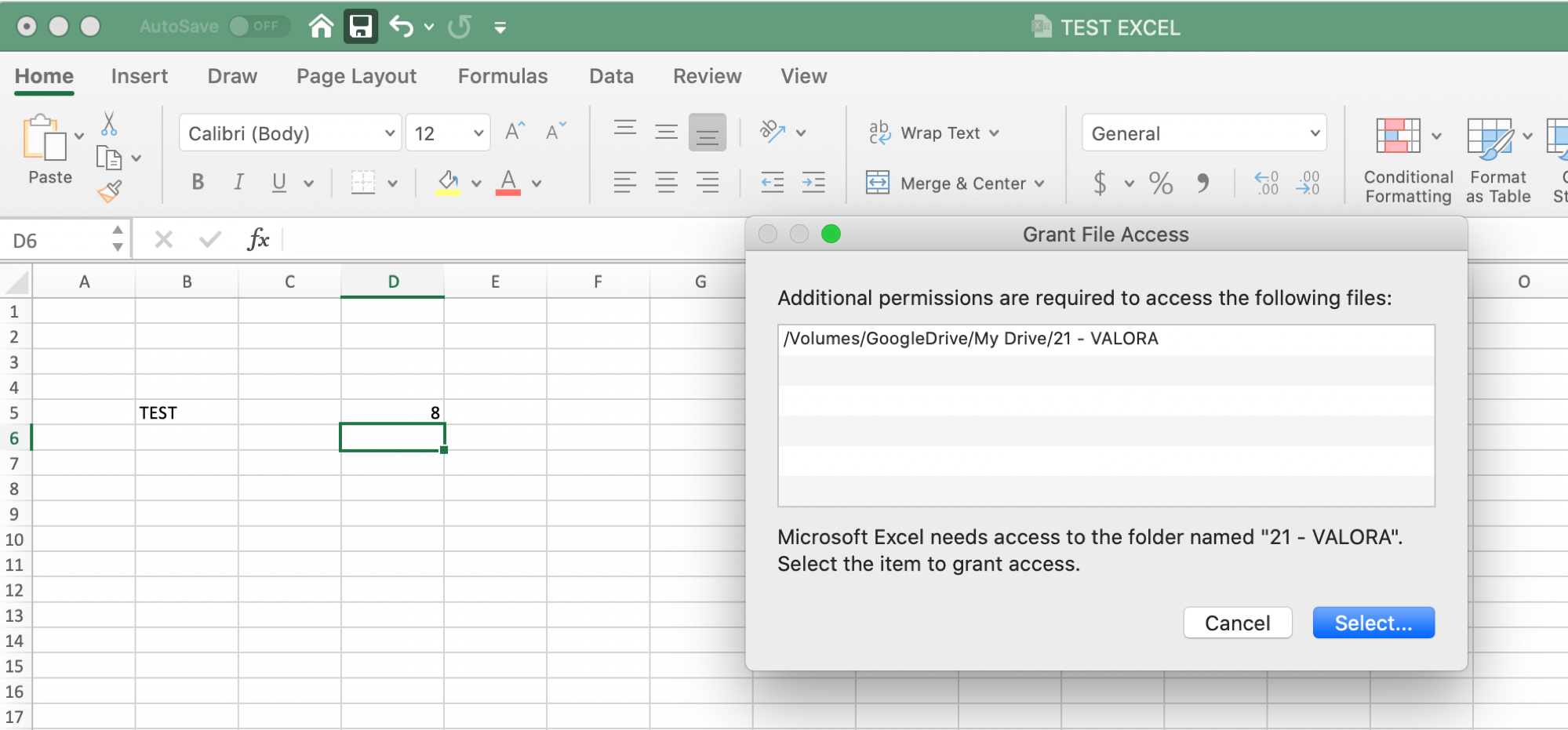Screen dimensions: 1568x730
Task: Copy selection with the Copy icon
Action: [109, 158]
